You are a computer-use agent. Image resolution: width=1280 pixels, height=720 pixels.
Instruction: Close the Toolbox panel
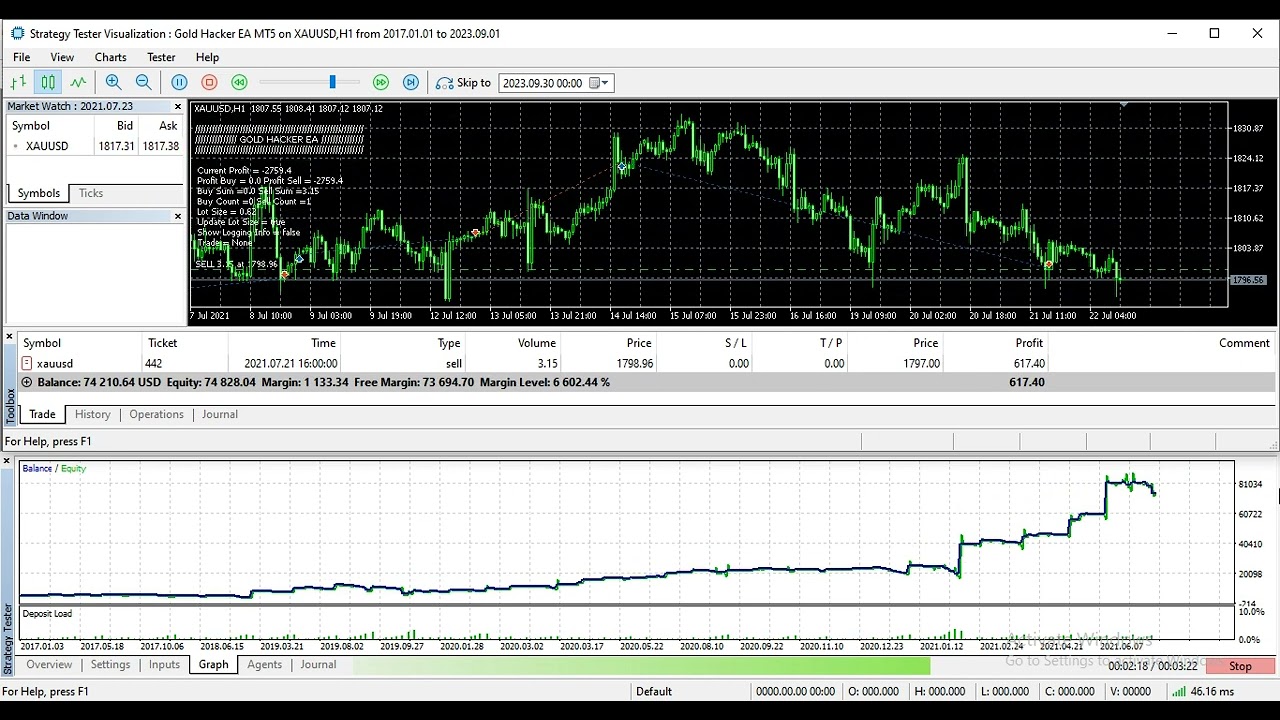coord(10,336)
